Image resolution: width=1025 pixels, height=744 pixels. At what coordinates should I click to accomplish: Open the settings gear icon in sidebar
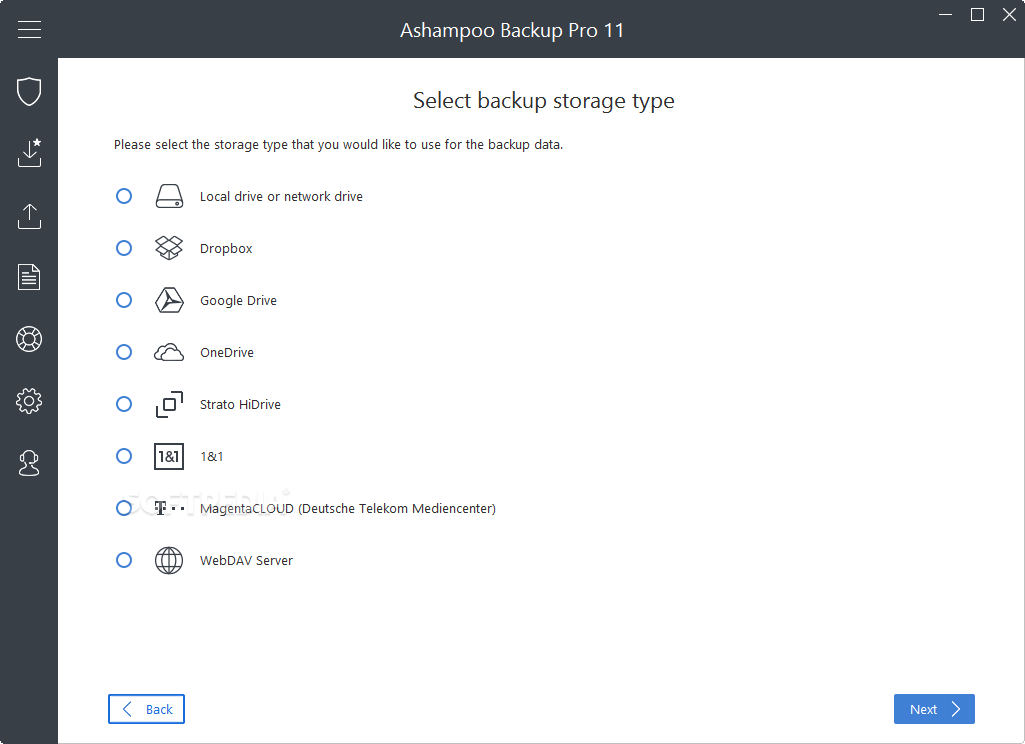click(x=29, y=401)
